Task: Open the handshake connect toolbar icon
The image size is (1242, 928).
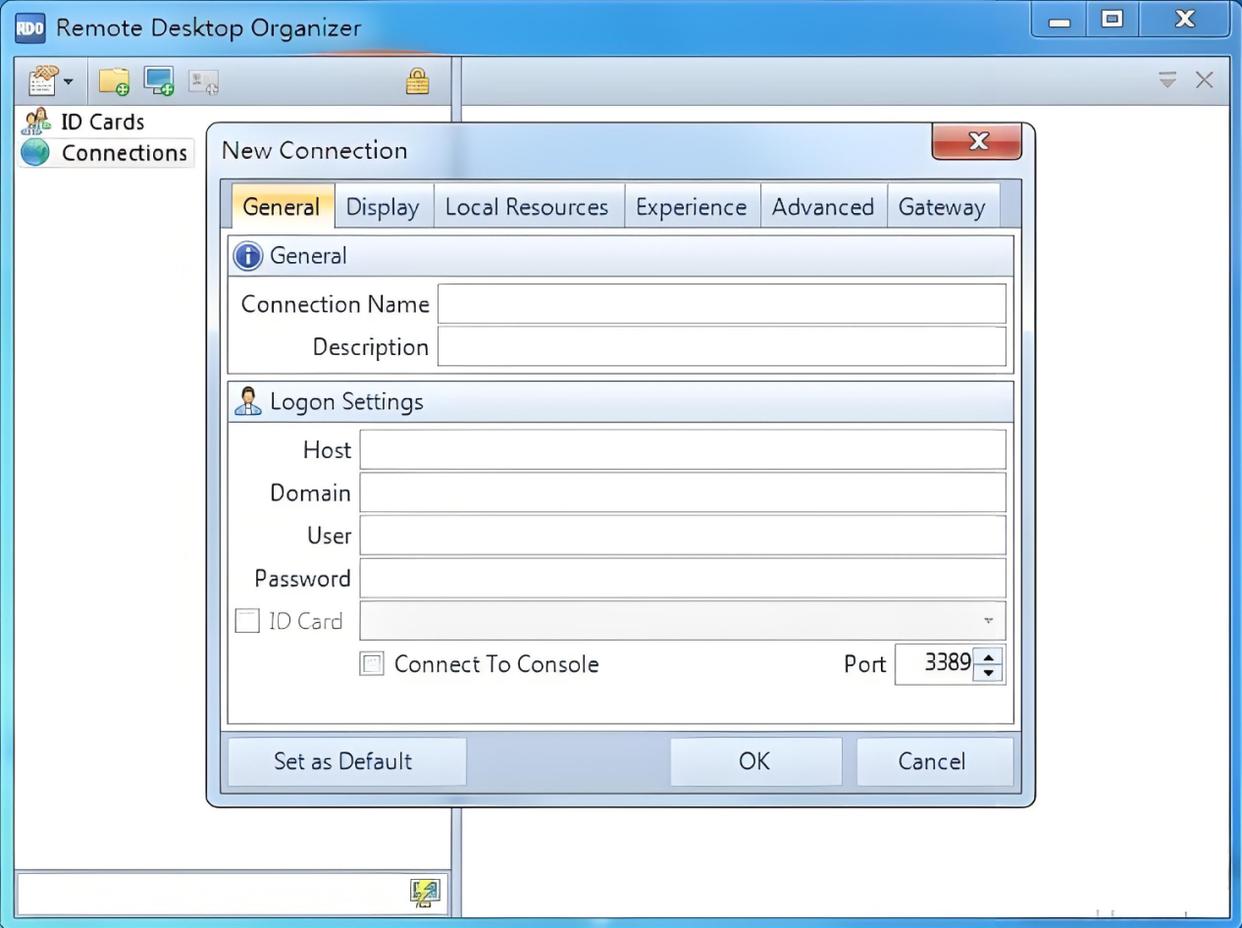Action: coord(42,81)
